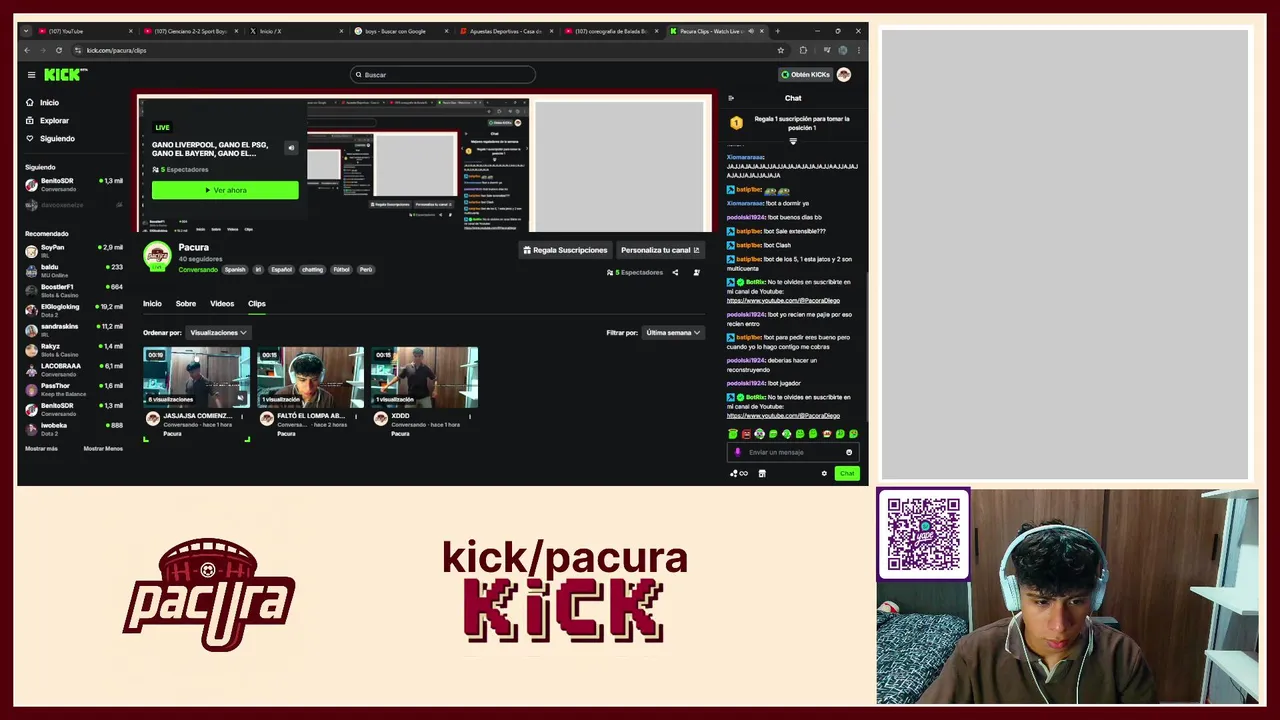Switch to the boys Google search tab

(400, 31)
